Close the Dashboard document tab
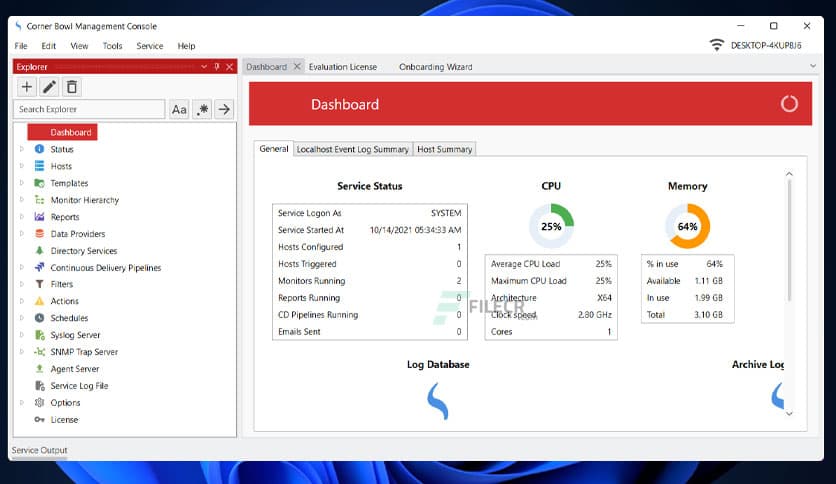836x484 pixels. tap(297, 66)
